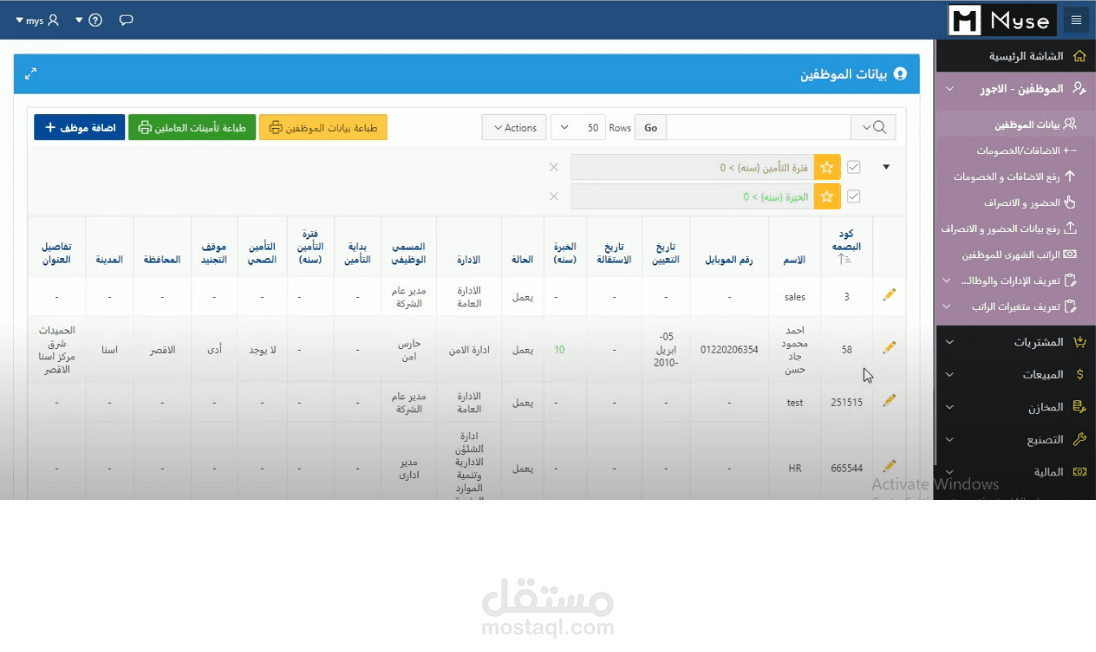Open the Rows 50 dropdown
Viewport: 1096px width, 652px height.
point(578,127)
